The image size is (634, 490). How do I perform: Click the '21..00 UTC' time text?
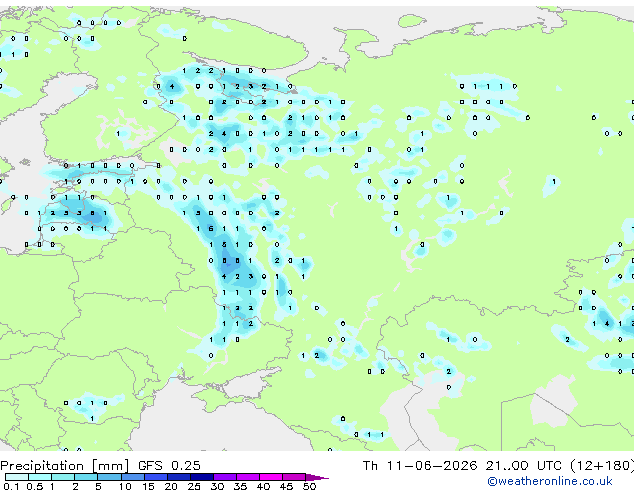pyautogui.click(x=524, y=466)
